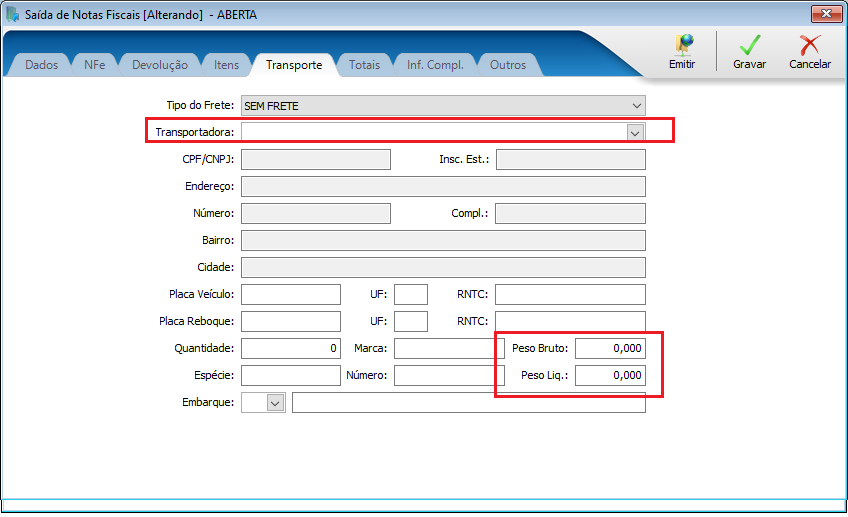Image resolution: width=848 pixels, height=517 pixels.
Task: Click the Emitir globe icon
Action: (684, 45)
